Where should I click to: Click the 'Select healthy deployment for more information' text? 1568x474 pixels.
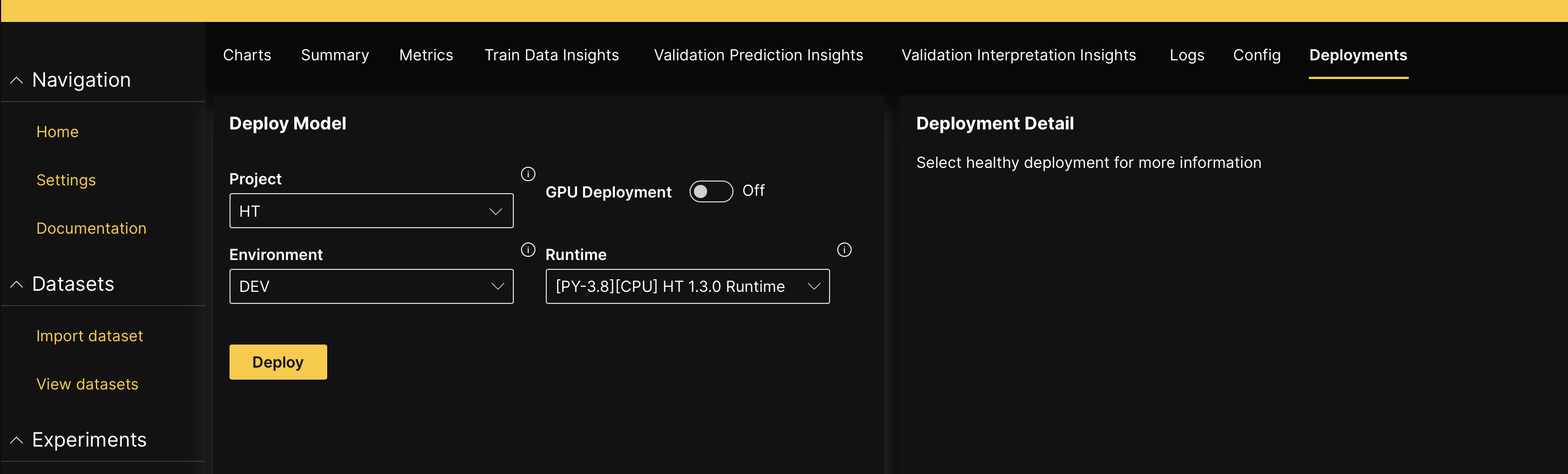click(1088, 162)
